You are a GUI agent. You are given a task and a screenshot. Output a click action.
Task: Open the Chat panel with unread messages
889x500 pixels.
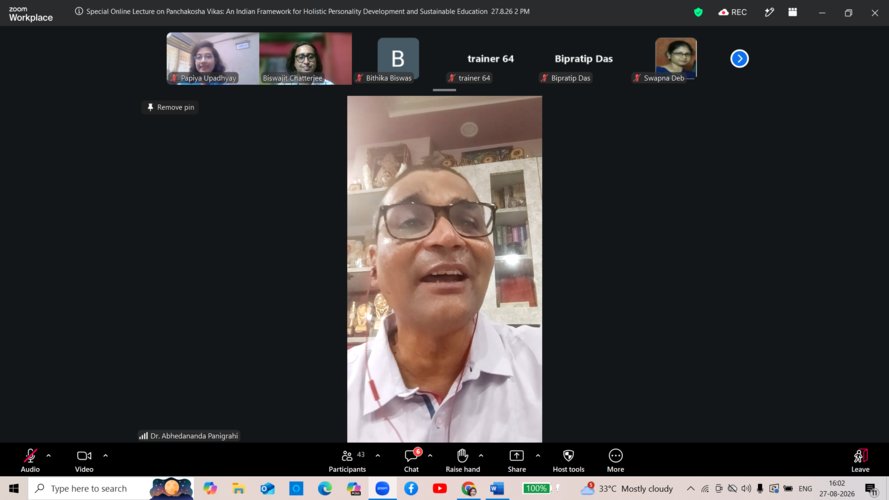(x=412, y=460)
